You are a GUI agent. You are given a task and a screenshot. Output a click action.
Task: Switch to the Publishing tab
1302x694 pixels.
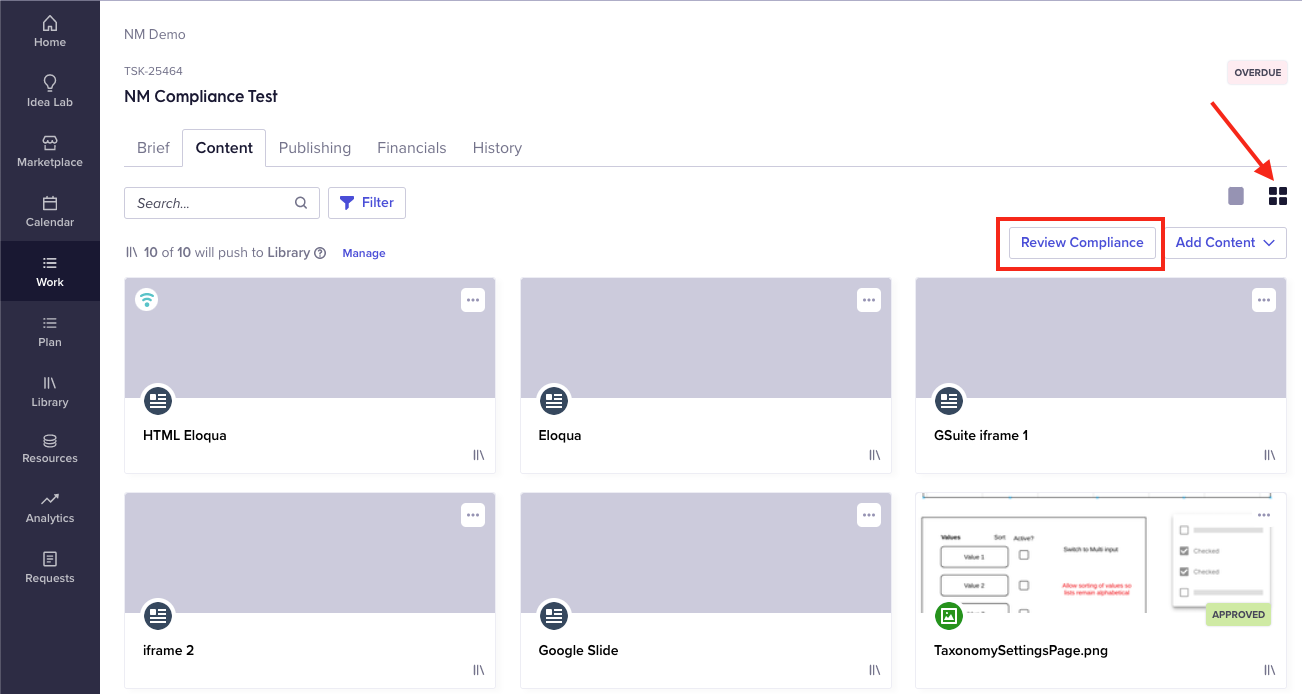(315, 148)
